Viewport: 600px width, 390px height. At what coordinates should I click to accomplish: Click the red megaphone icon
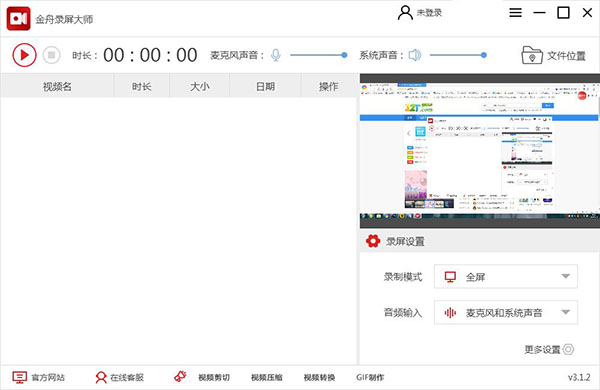[x=180, y=377]
